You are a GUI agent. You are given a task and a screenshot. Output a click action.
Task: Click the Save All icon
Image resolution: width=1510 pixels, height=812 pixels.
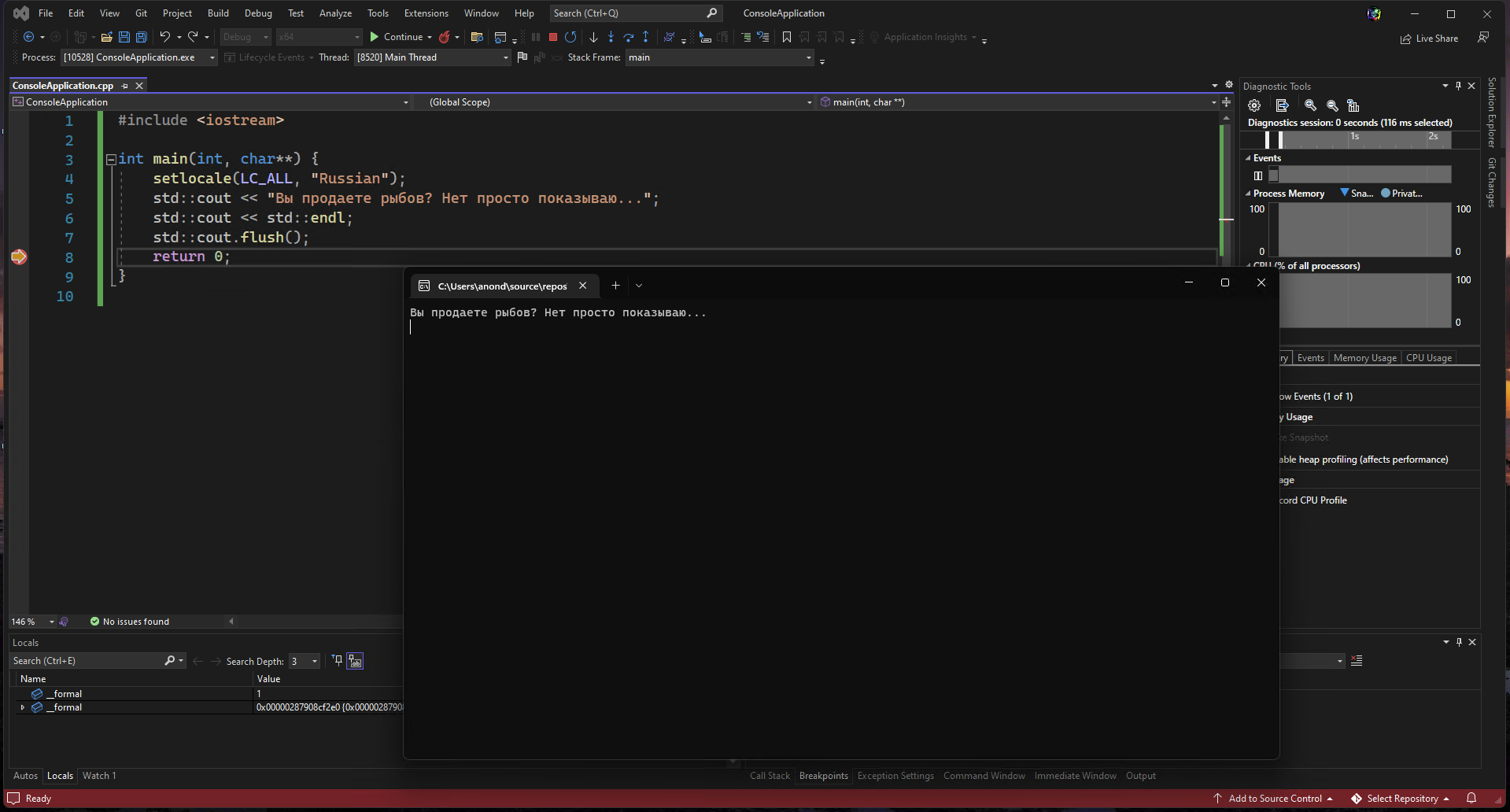[141, 37]
